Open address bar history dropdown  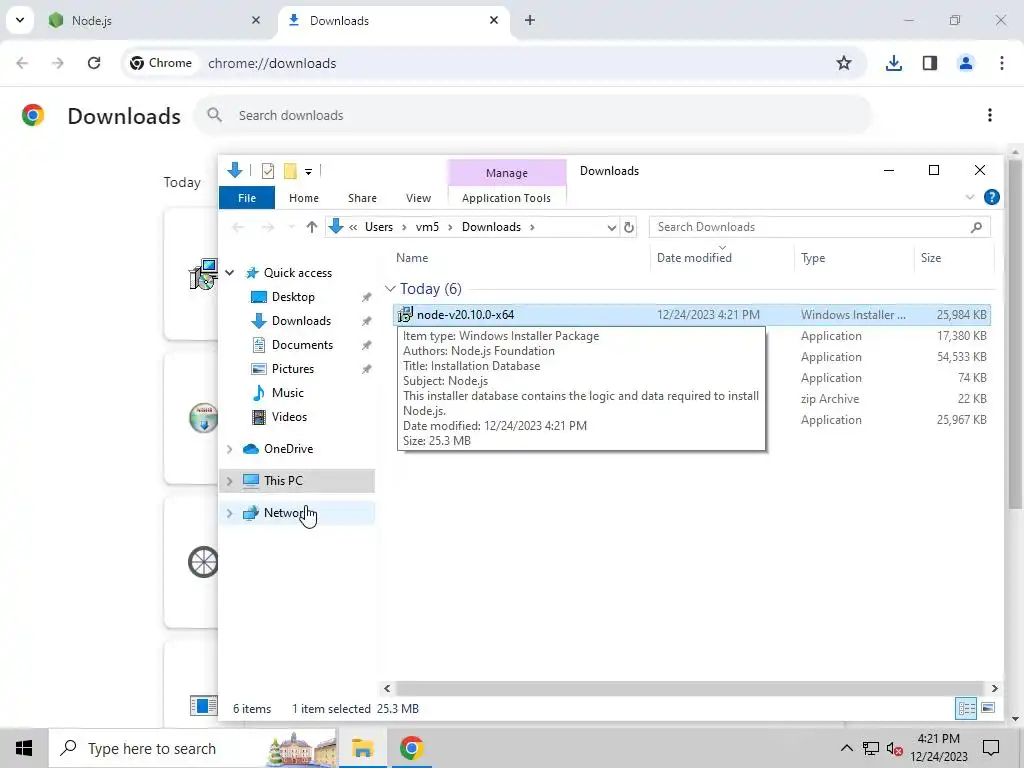click(x=611, y=227)
